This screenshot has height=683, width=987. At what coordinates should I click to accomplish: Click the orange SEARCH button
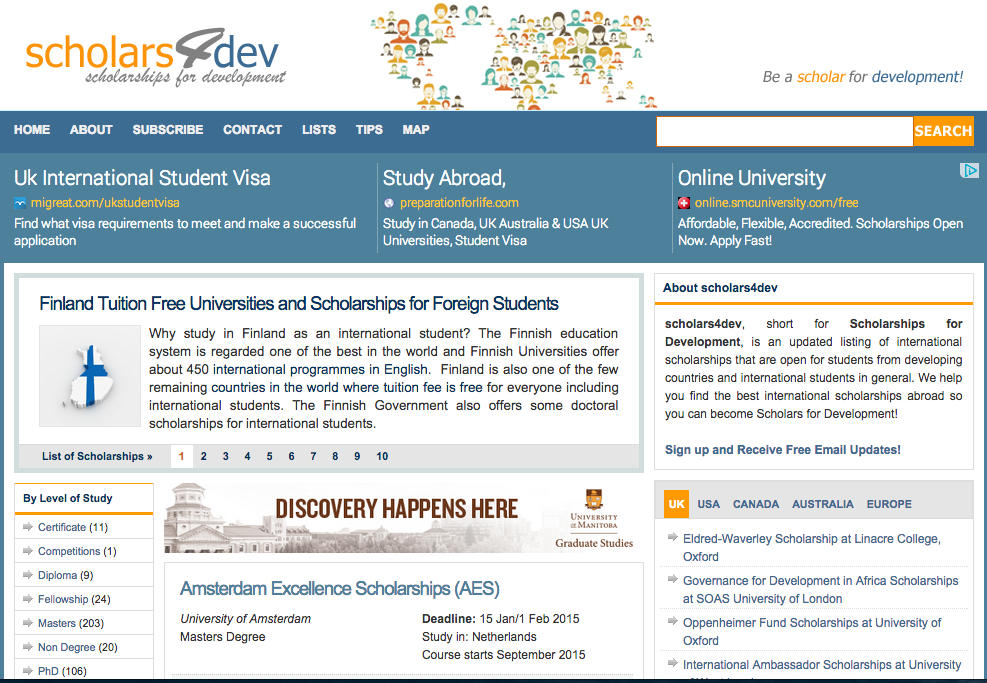[x=944, y=131]
